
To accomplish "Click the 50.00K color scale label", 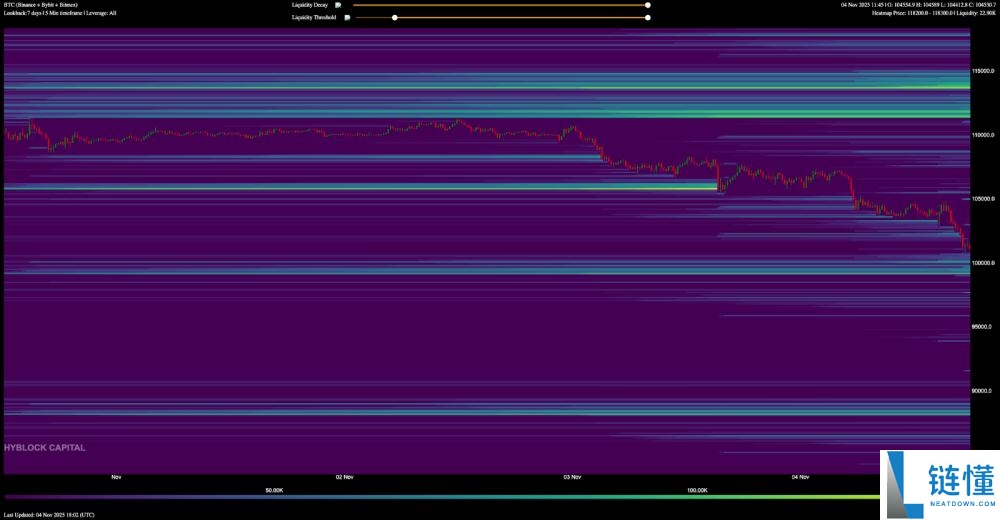I will 274,490.
